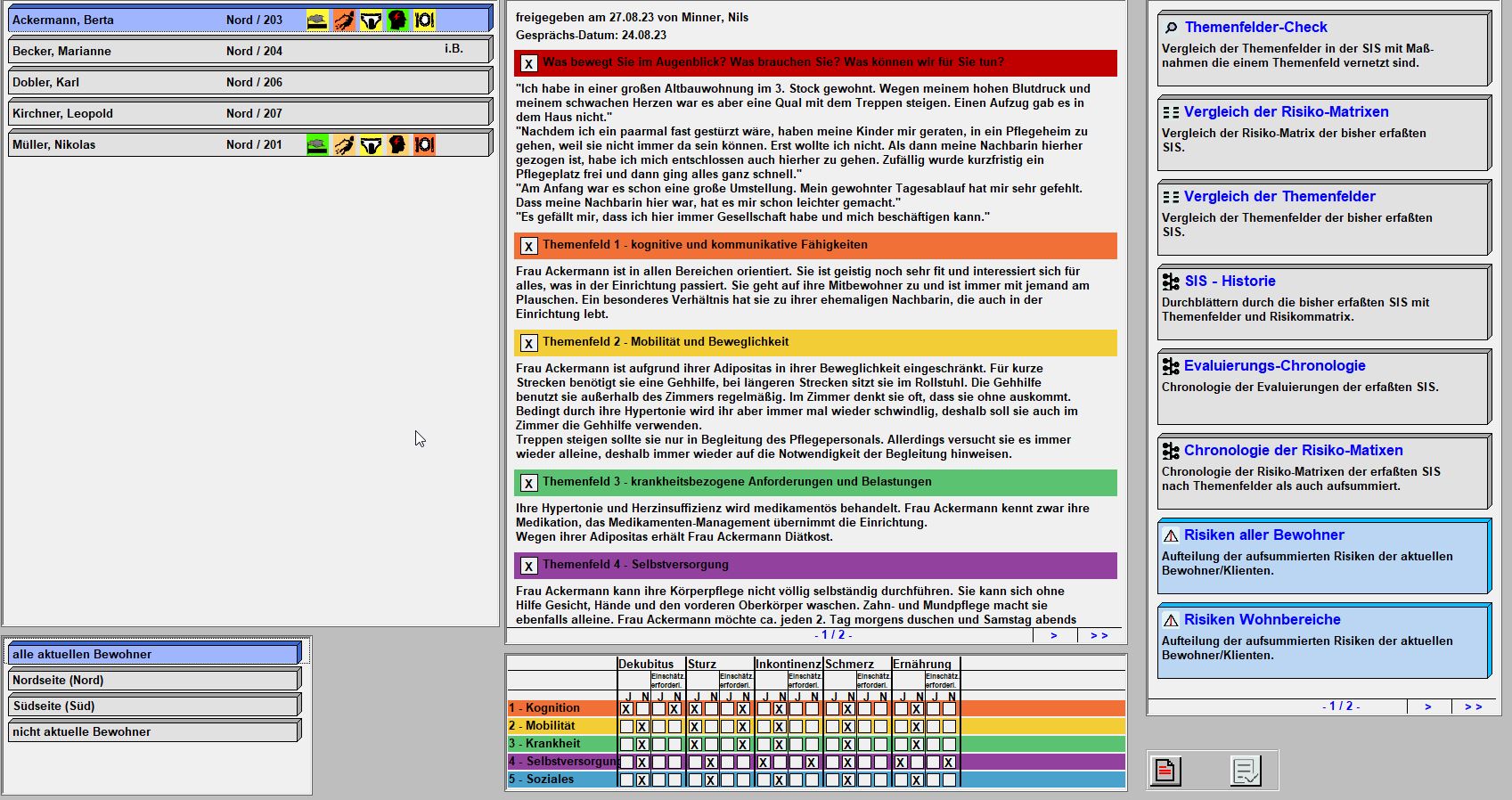Screen dimensions: 1512x800
Task: Click the 'i.B.' marker on Becker's row
Action: [x=454, y=49]
